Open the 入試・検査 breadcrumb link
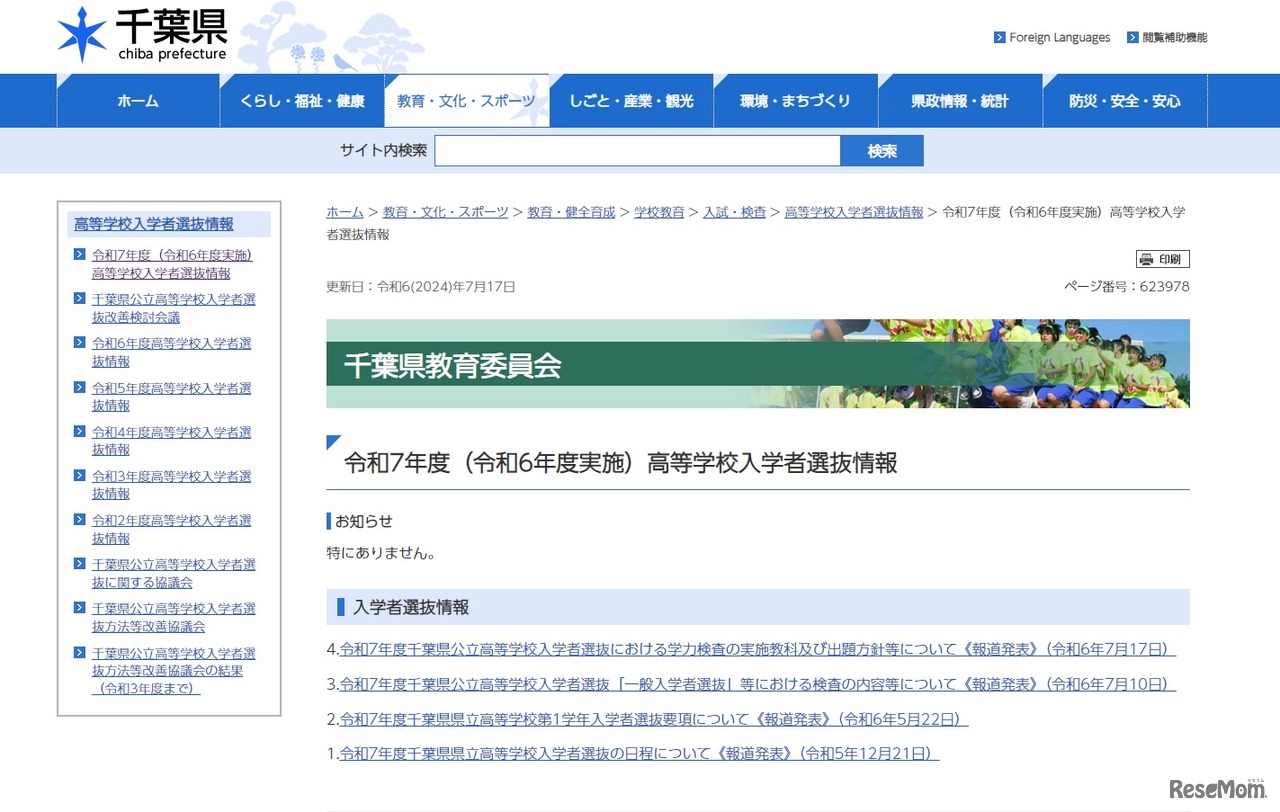 click(x=735, y=212)
